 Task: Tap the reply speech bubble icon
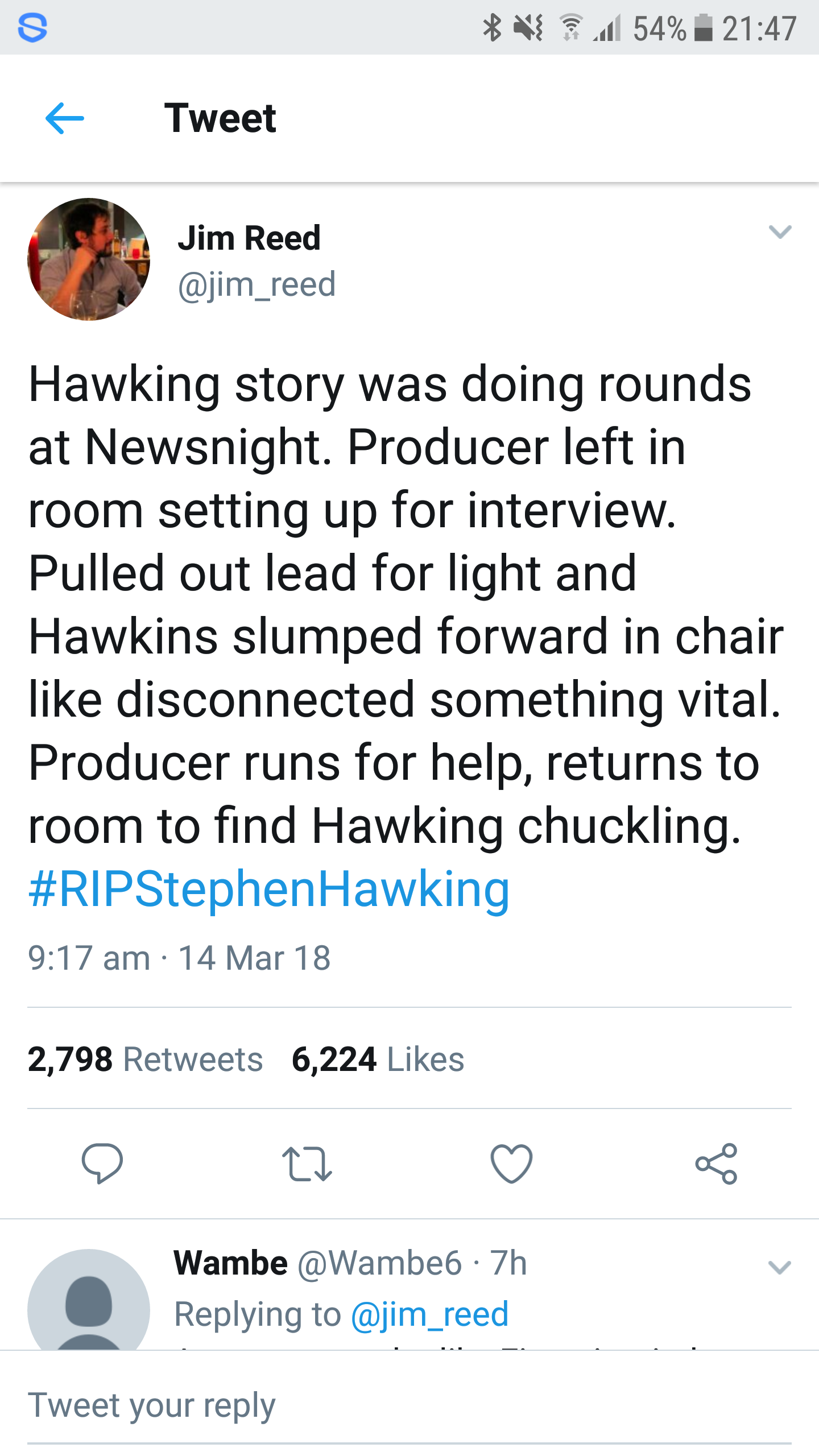(x=102, y=1163)
